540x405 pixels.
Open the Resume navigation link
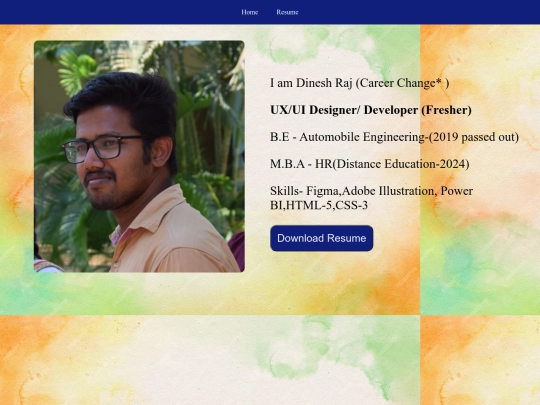pos(287,12)
